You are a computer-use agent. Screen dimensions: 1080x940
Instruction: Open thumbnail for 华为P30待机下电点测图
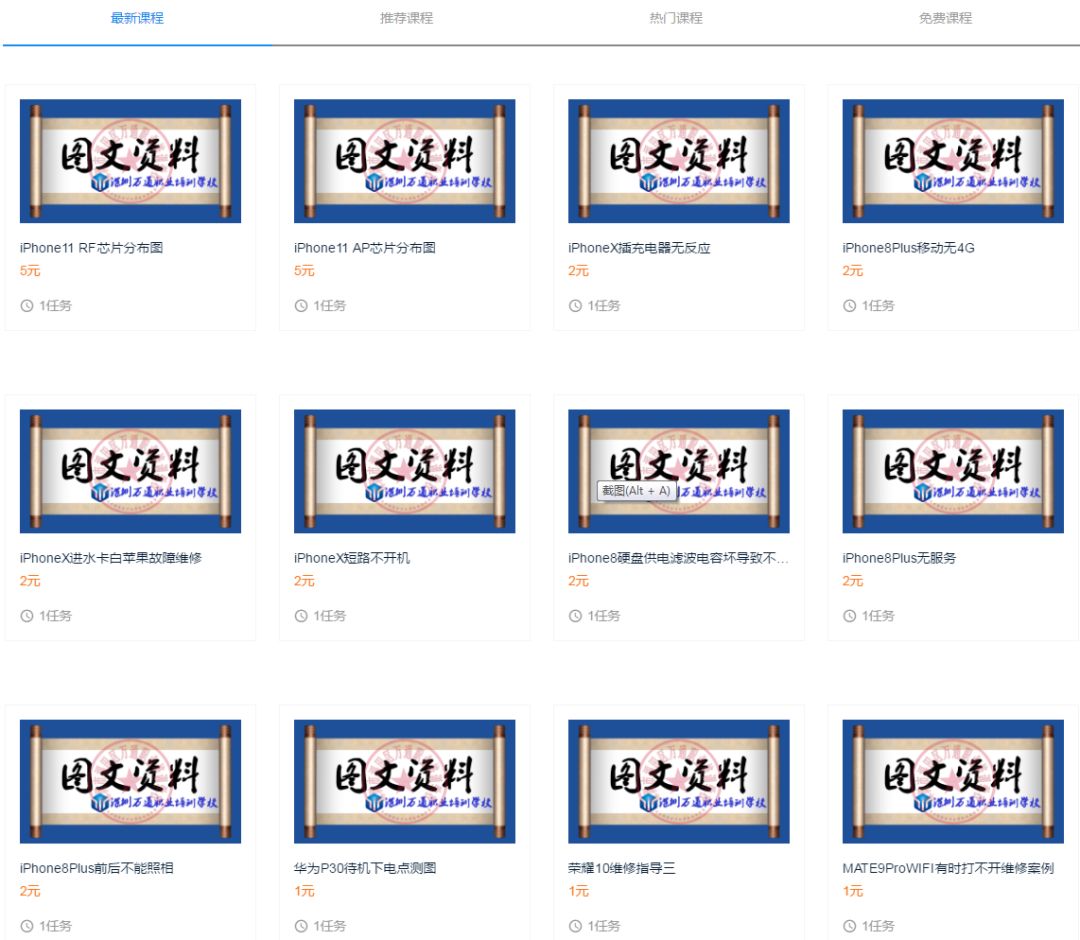(404, 782)
